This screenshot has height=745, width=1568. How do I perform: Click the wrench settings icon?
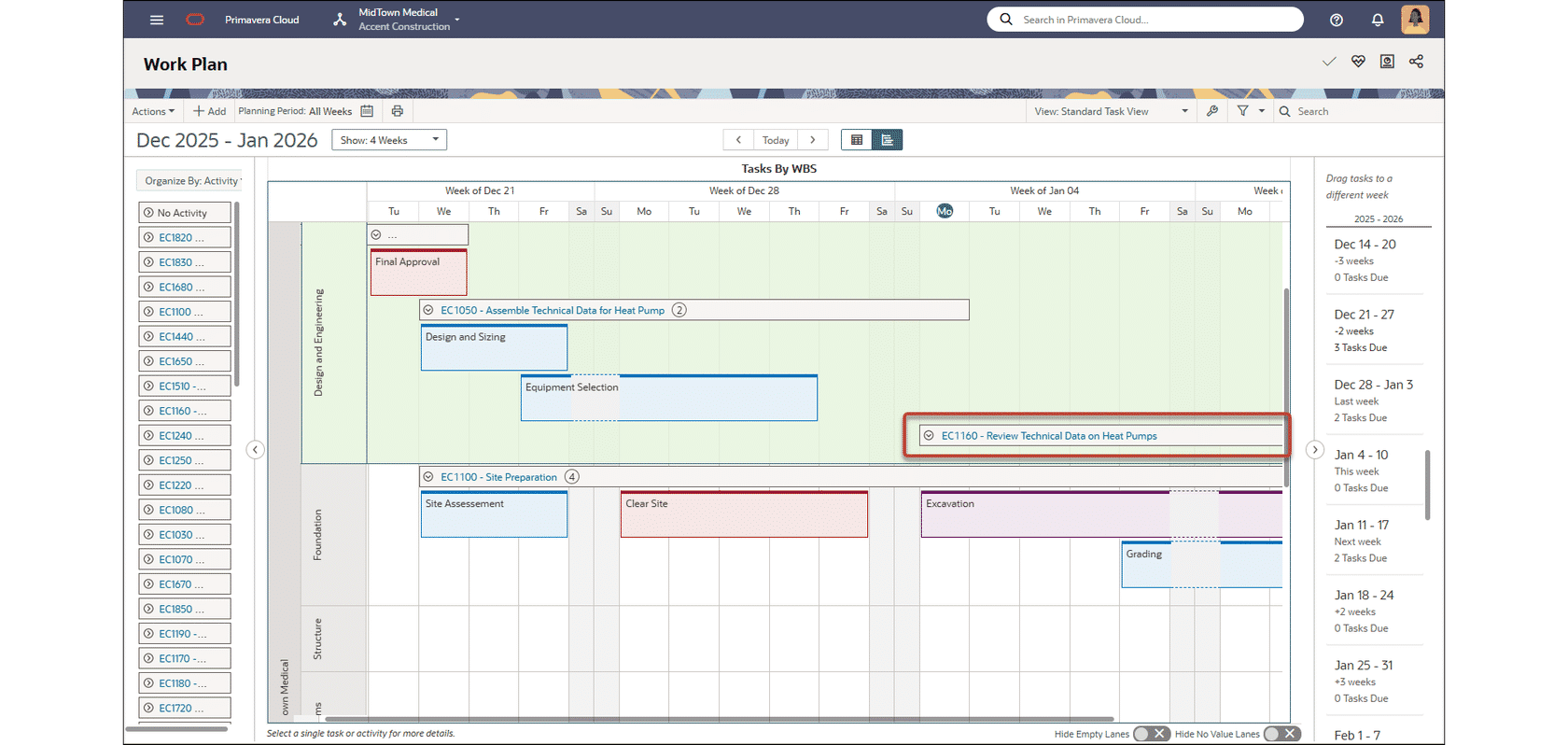click(x=1211, y=111)
